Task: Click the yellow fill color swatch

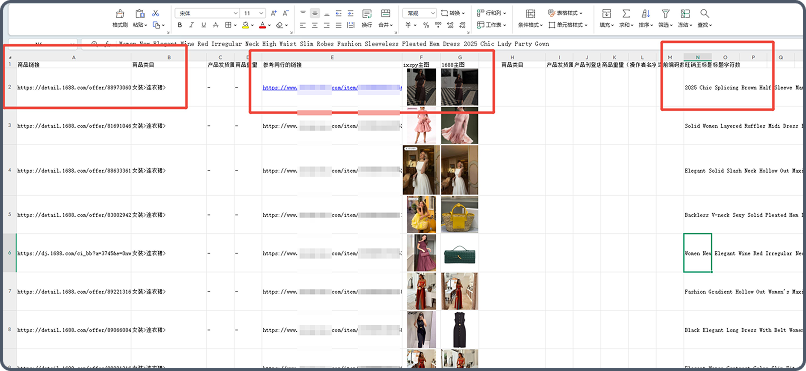Action: click(245, 25)
